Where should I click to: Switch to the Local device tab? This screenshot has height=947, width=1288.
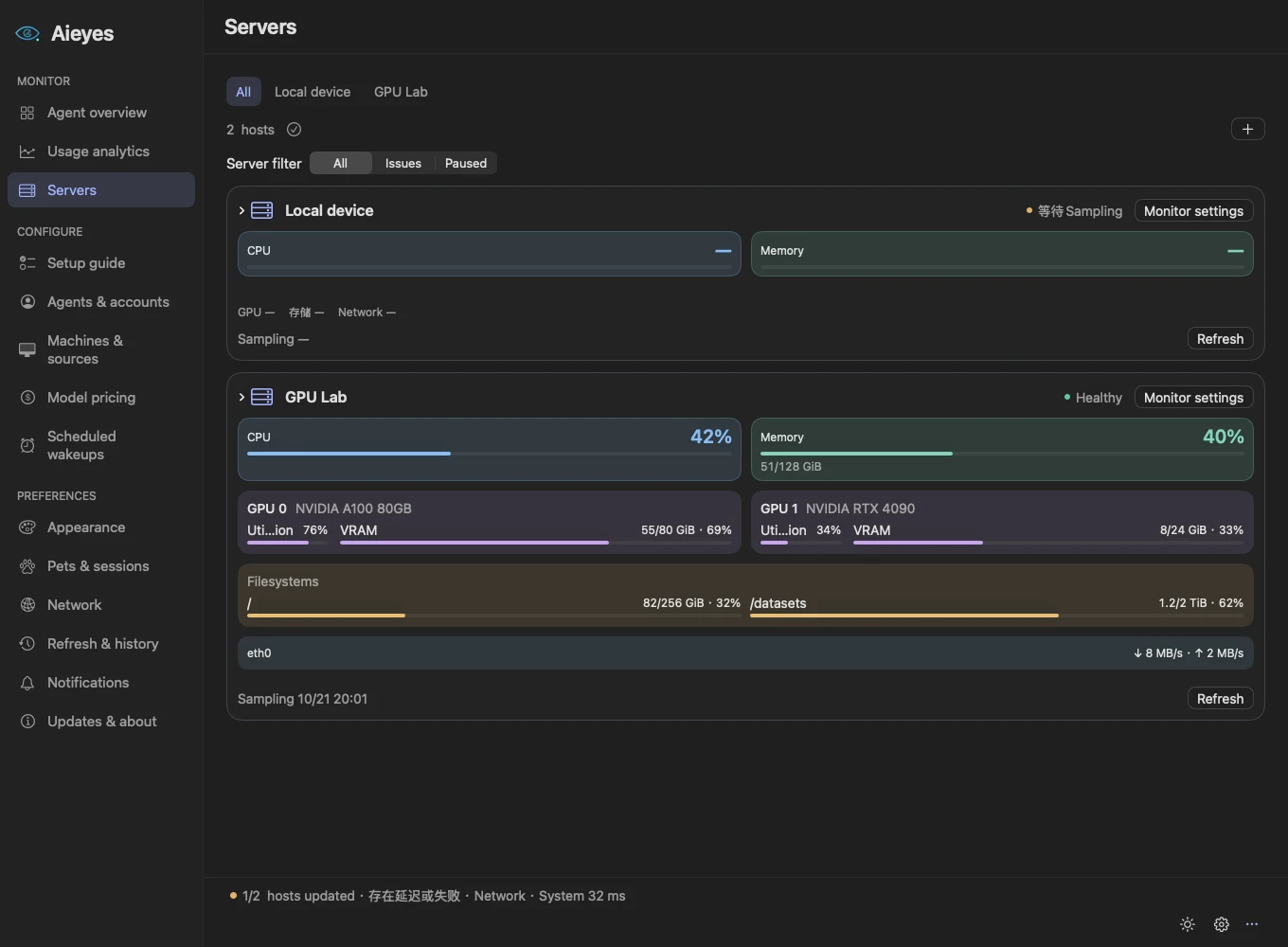tap(313, 92)
